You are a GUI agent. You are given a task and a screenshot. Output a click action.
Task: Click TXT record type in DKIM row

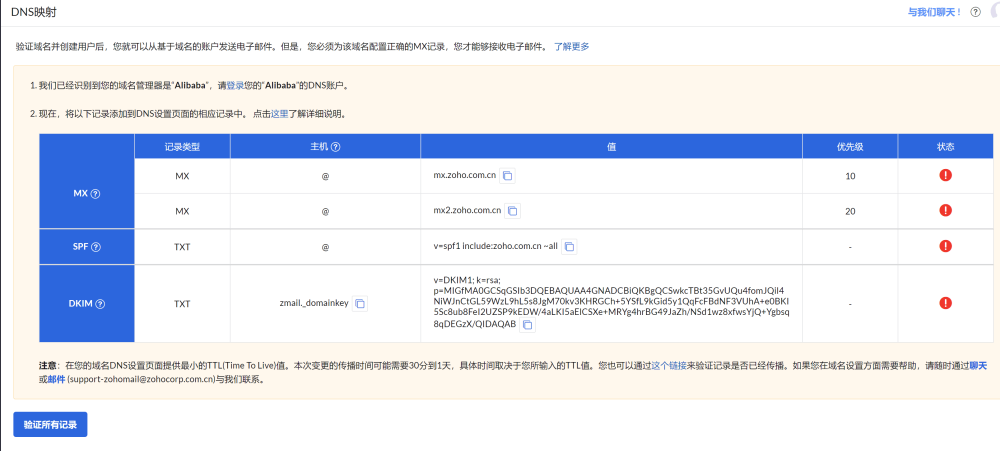tap(182, 304)
